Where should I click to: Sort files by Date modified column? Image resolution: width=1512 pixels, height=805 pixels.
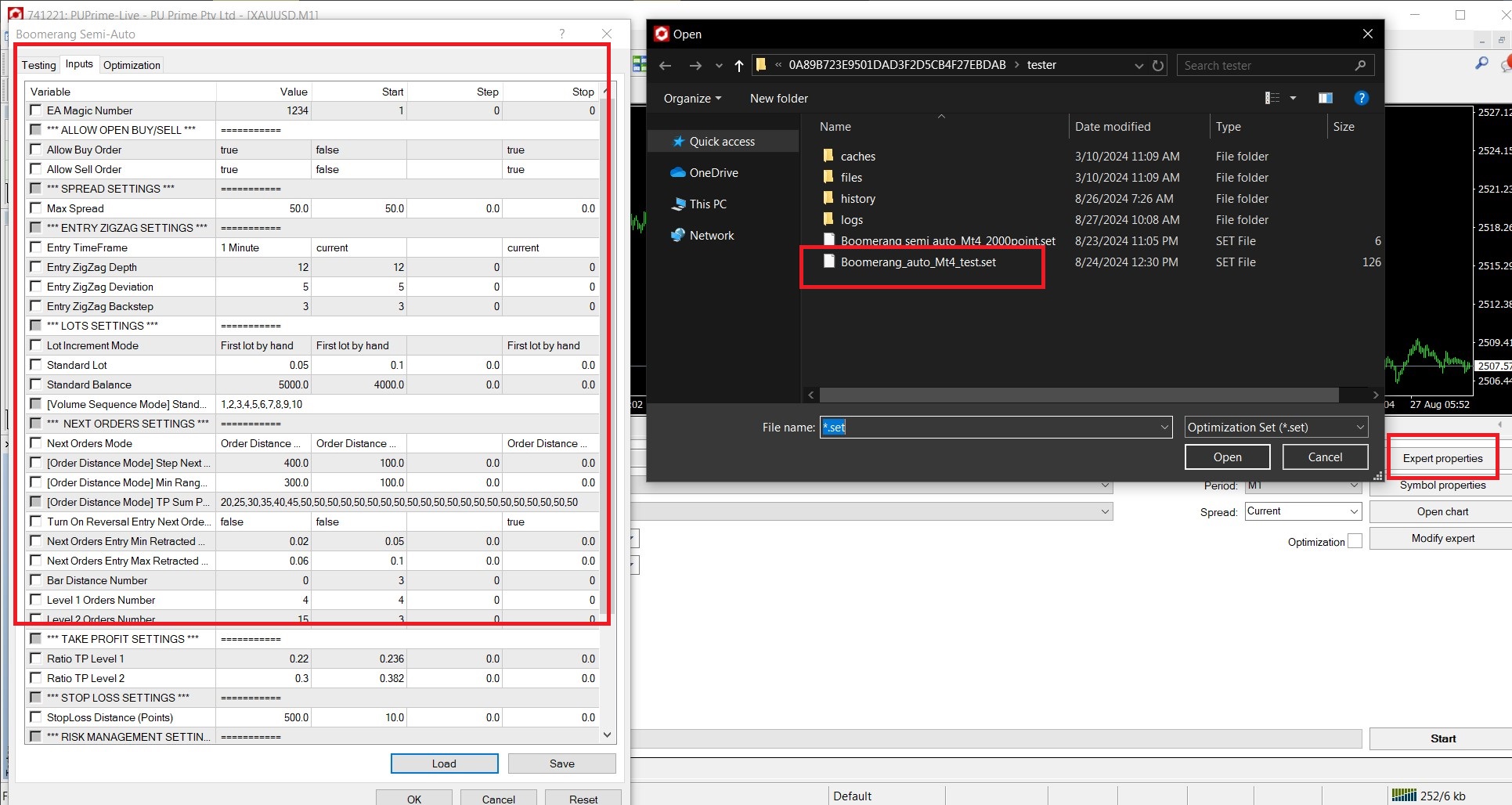tap(1113, 127)
